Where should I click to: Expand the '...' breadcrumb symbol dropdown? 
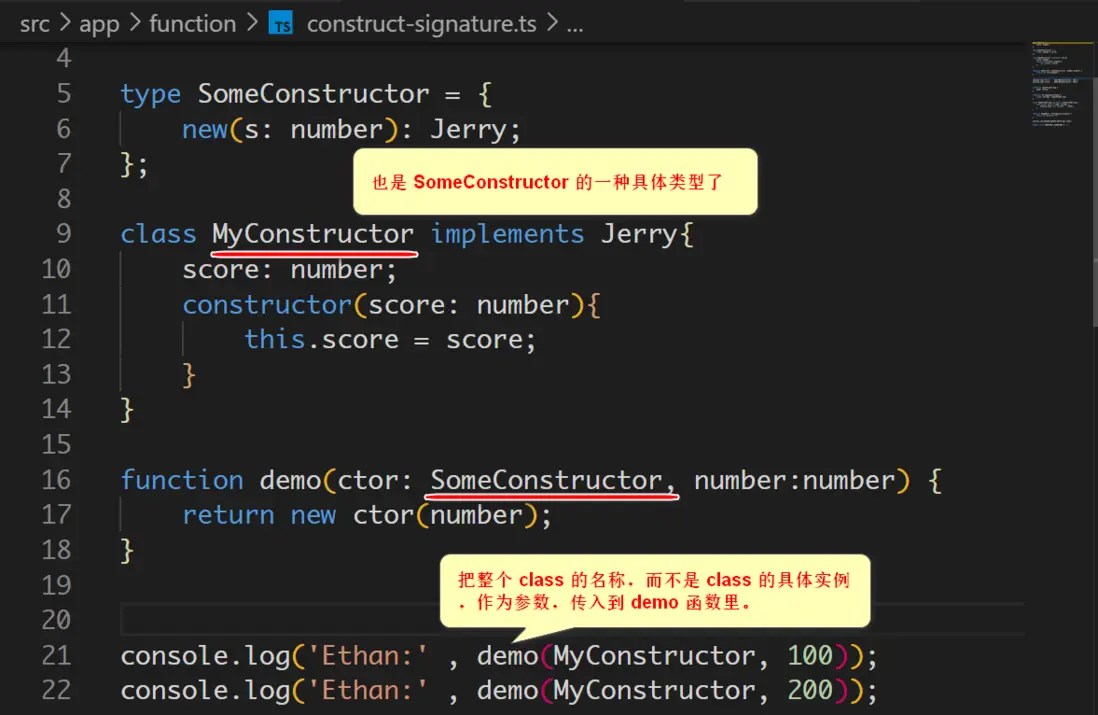click(575, 24)
